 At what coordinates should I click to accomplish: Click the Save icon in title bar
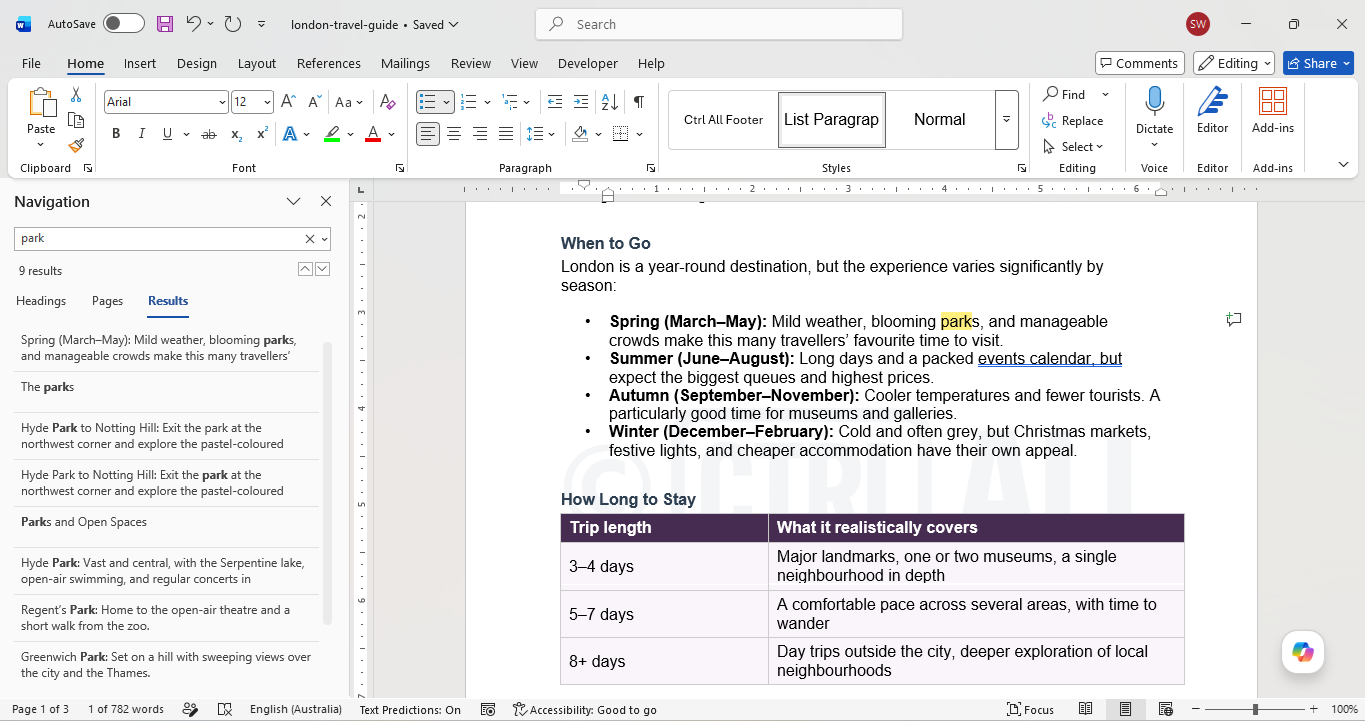[165, 24]
